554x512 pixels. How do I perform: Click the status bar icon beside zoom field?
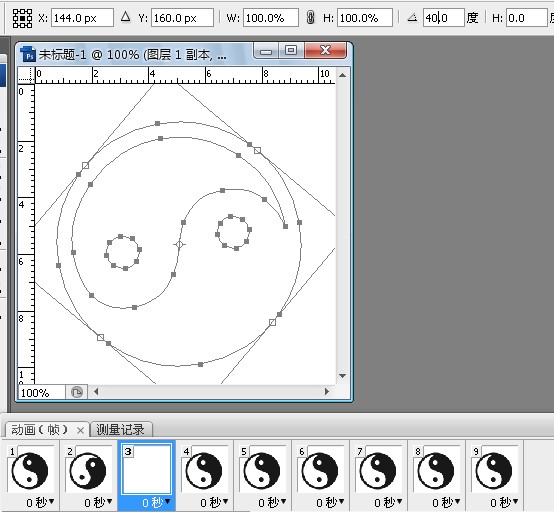point(77,392)
